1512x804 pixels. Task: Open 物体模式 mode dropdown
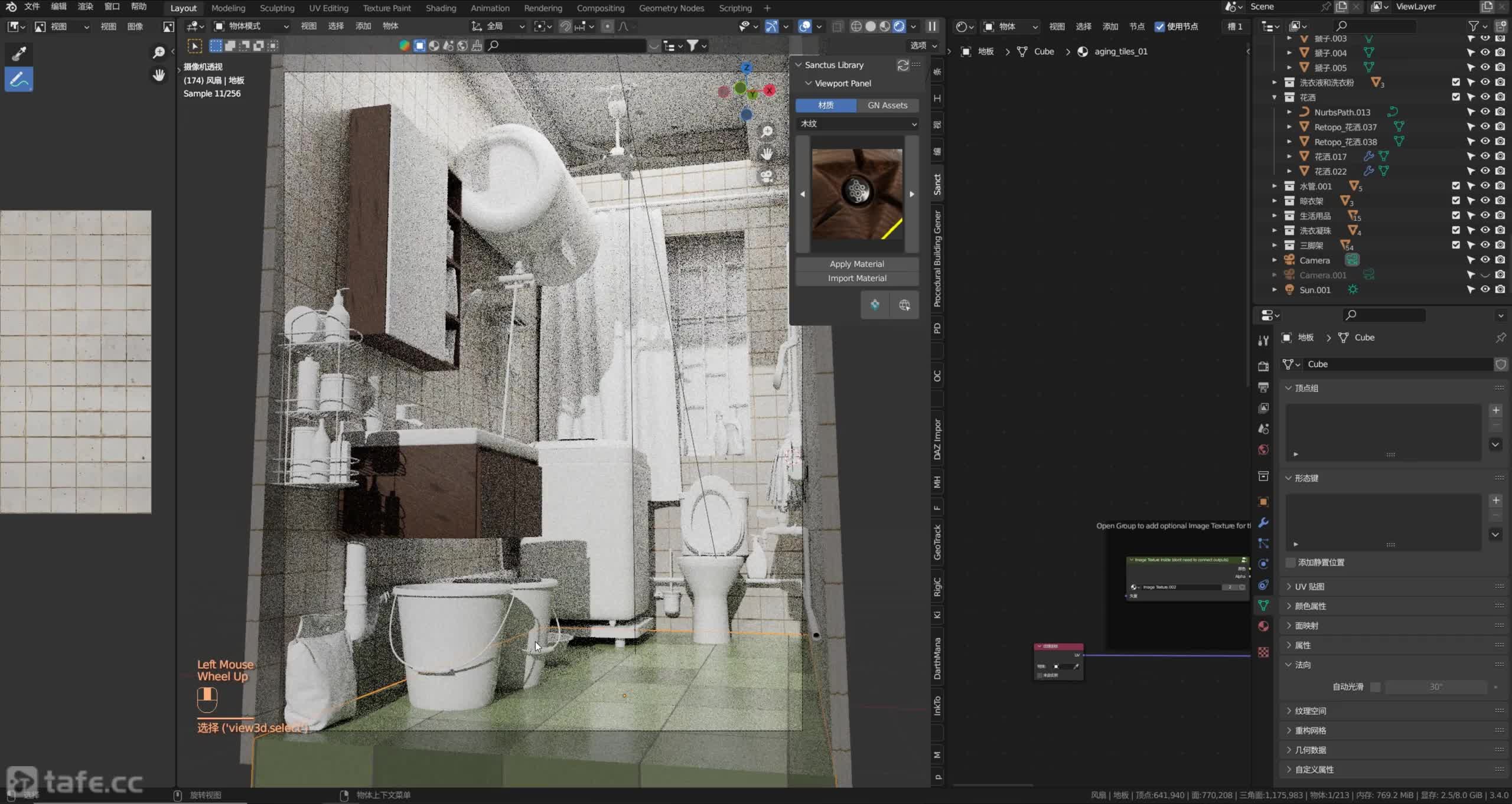[252, 27]
